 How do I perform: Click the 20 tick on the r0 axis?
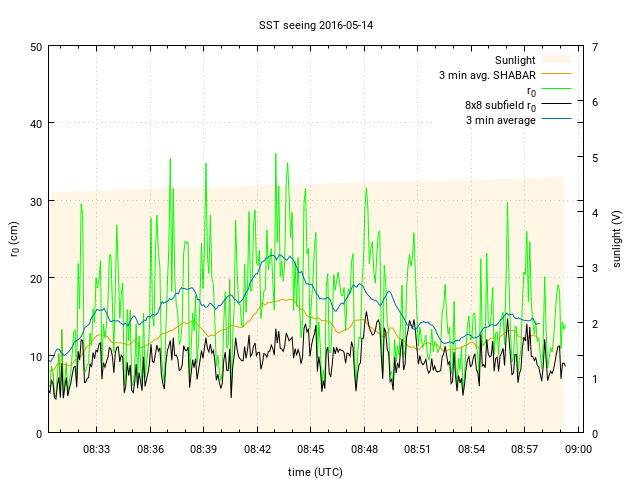pos(36,279)
